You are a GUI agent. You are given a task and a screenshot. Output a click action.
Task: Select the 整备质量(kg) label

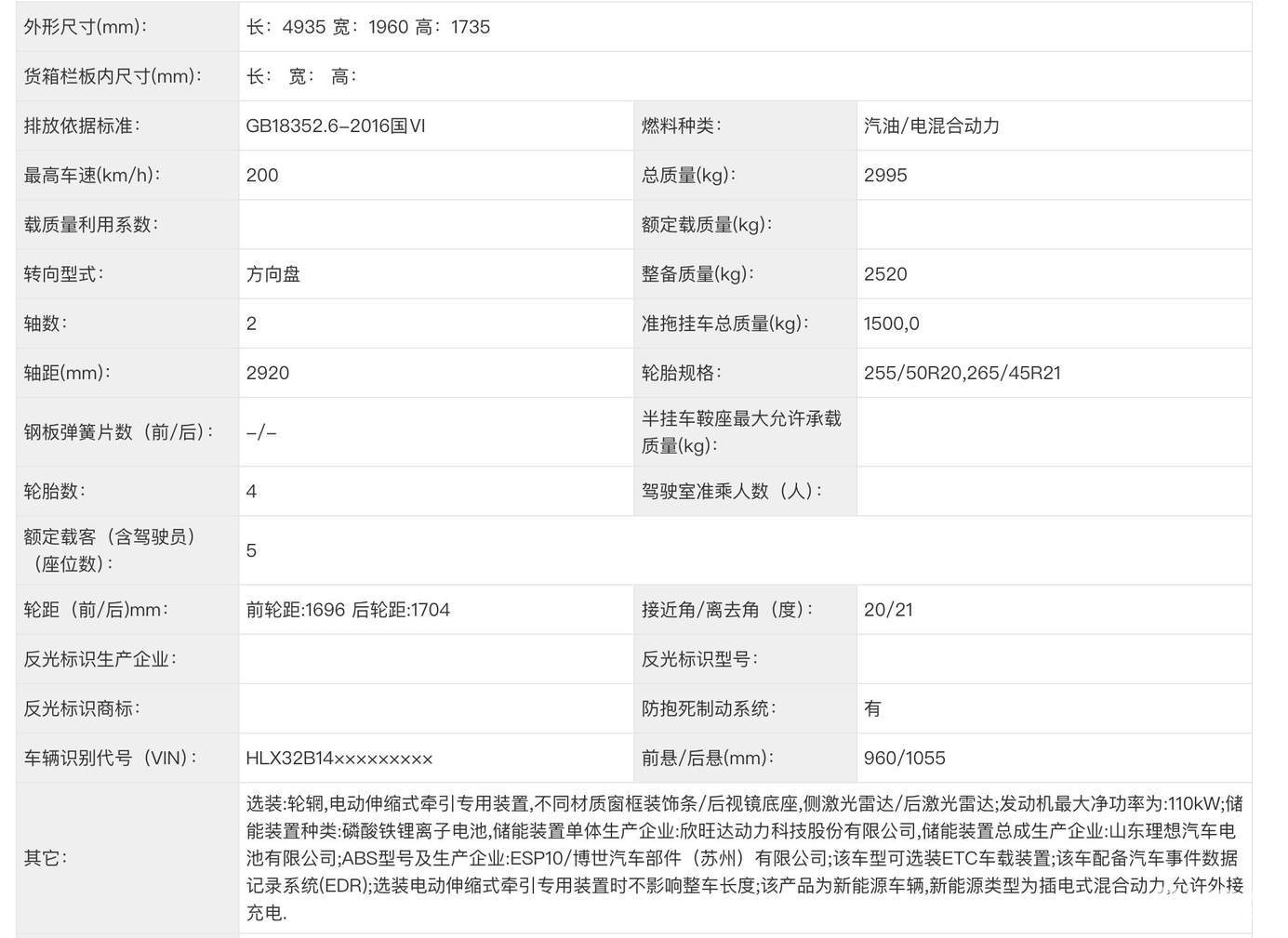(697, 274)
